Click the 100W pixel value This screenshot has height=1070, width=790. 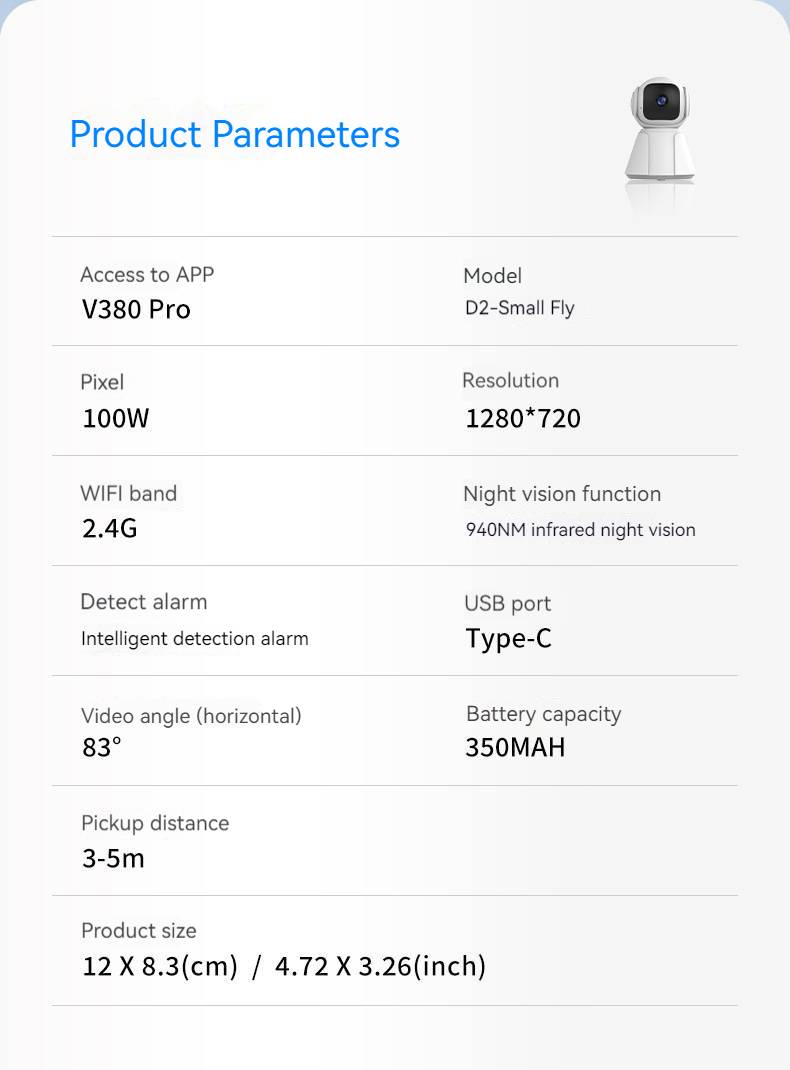pos(115,418)
